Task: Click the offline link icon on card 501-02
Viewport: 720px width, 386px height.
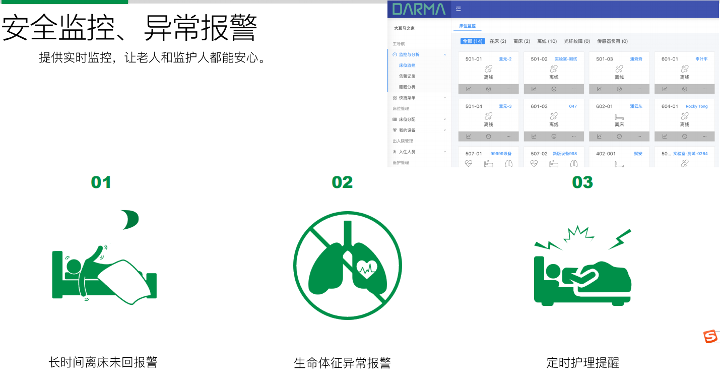Action: tap(554, 69)
